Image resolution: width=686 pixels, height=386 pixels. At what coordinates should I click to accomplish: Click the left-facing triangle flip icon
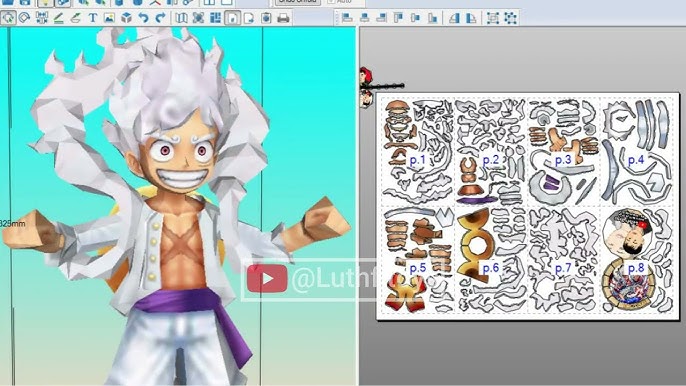(x=455, y=18)
